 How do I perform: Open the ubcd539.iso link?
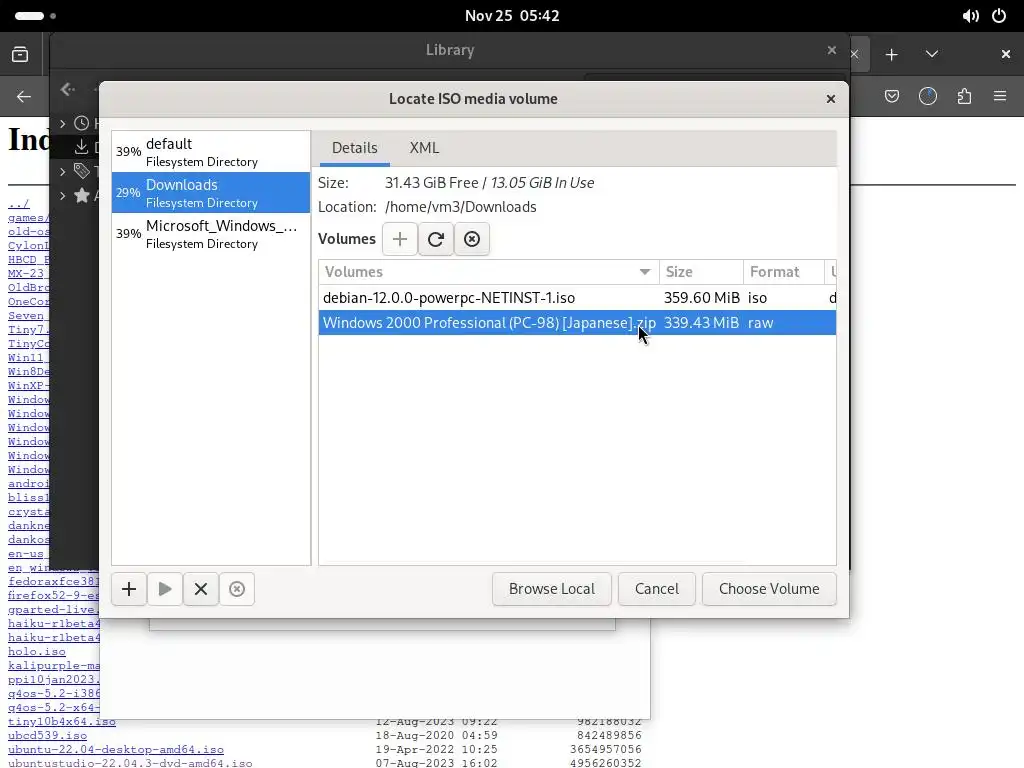point(48,736)
